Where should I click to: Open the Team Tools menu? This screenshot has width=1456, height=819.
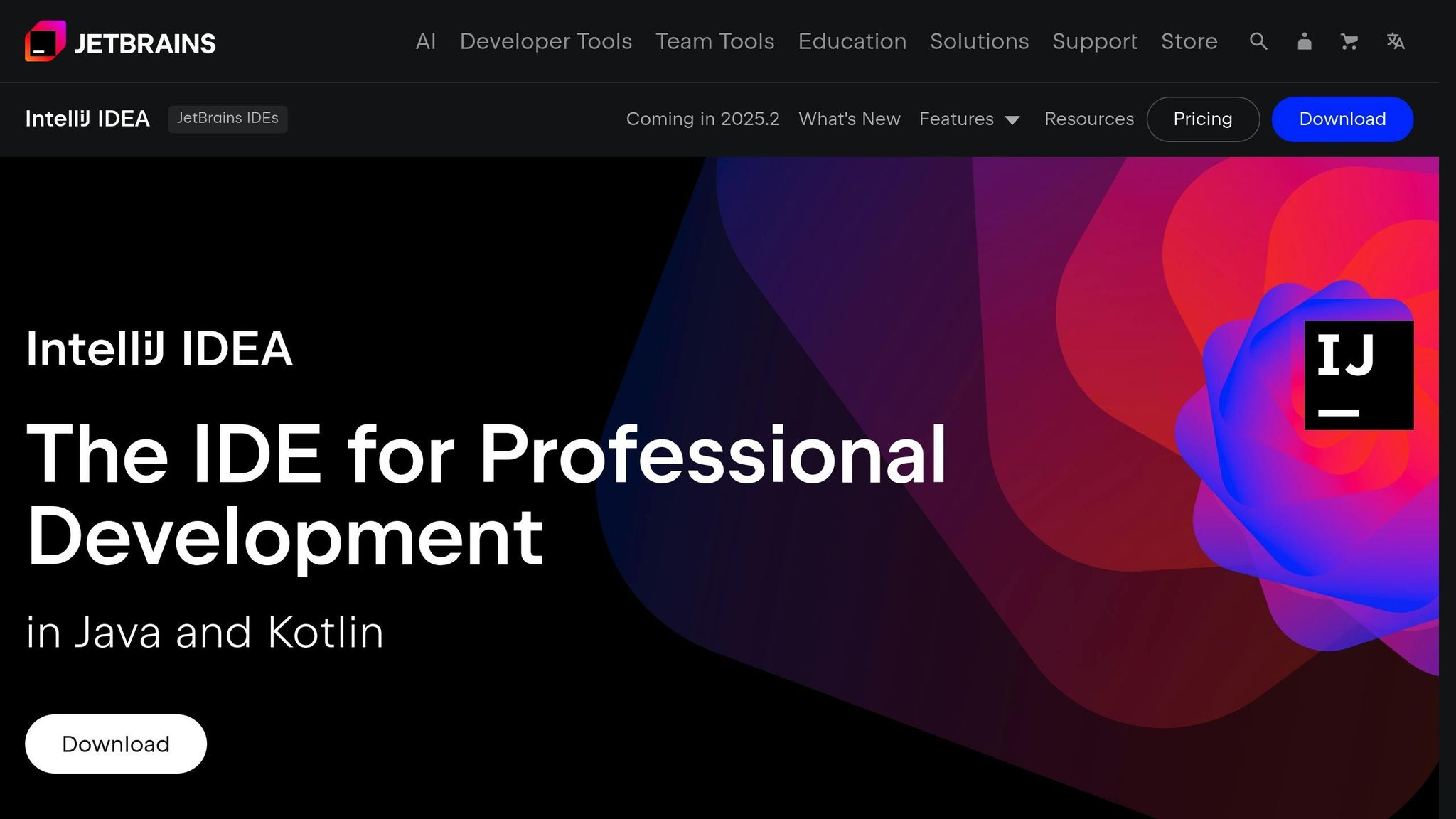714,41
